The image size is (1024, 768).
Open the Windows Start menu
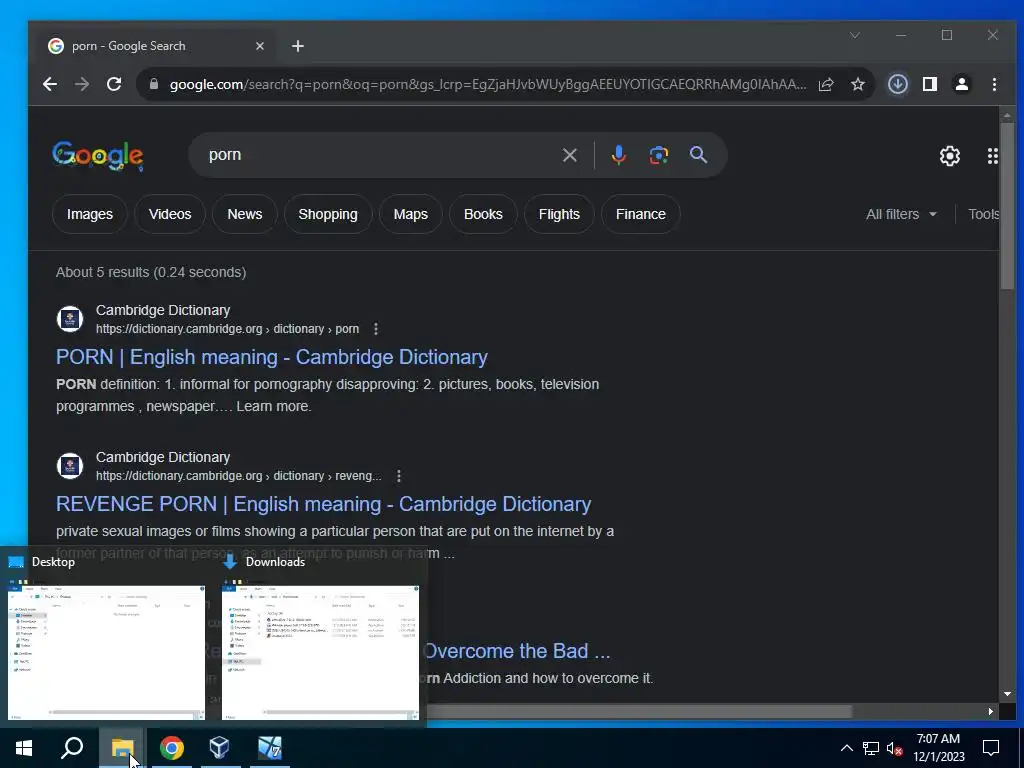pos(24,748)
